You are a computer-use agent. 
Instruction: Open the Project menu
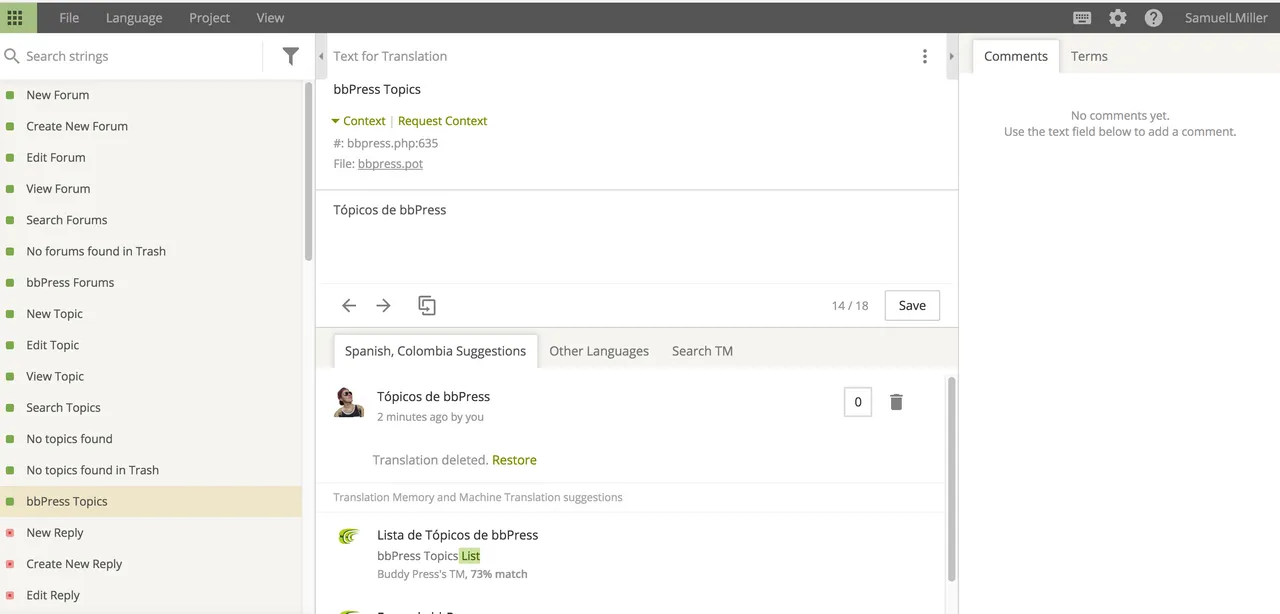click(210, 18)
